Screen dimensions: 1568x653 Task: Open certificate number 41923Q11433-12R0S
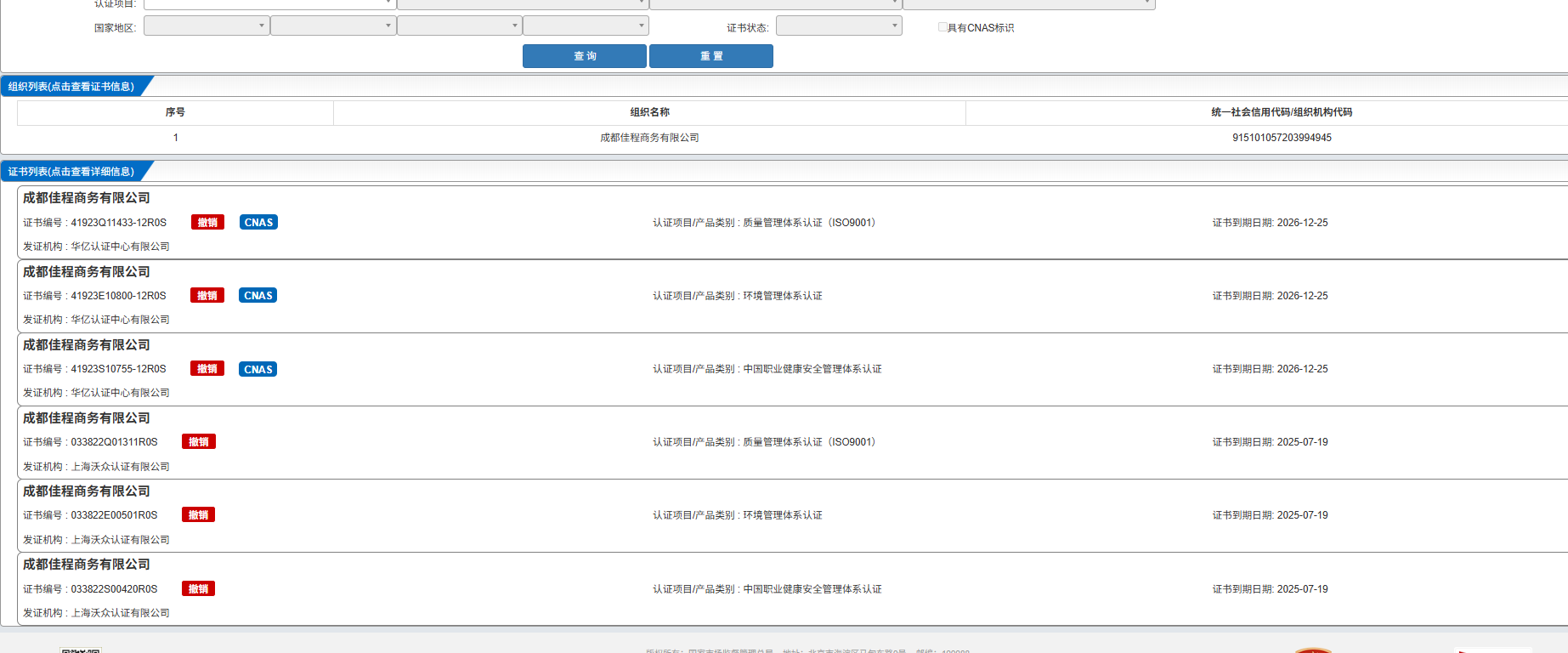click(x=118, y=223)
